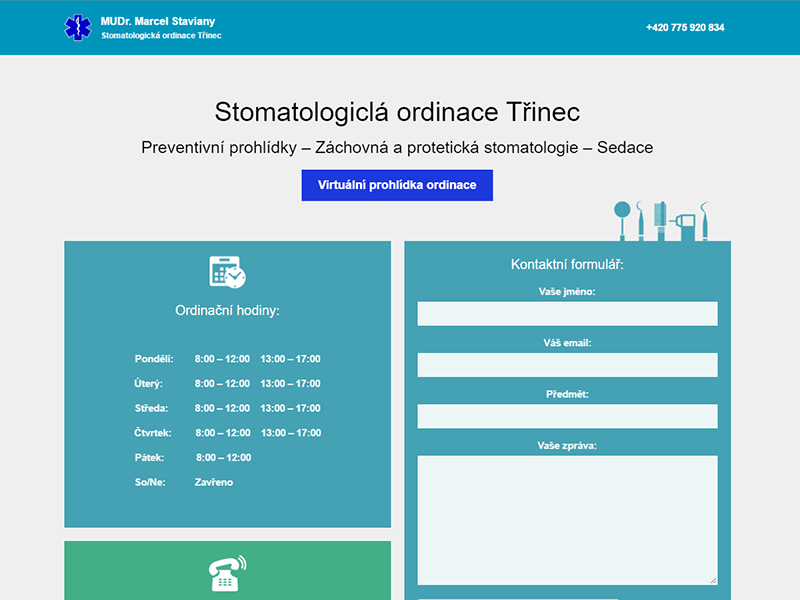Click Pátek's 8:00 – 12:00 hours
This screenshot has height=600, width=800.
point(223,458)
